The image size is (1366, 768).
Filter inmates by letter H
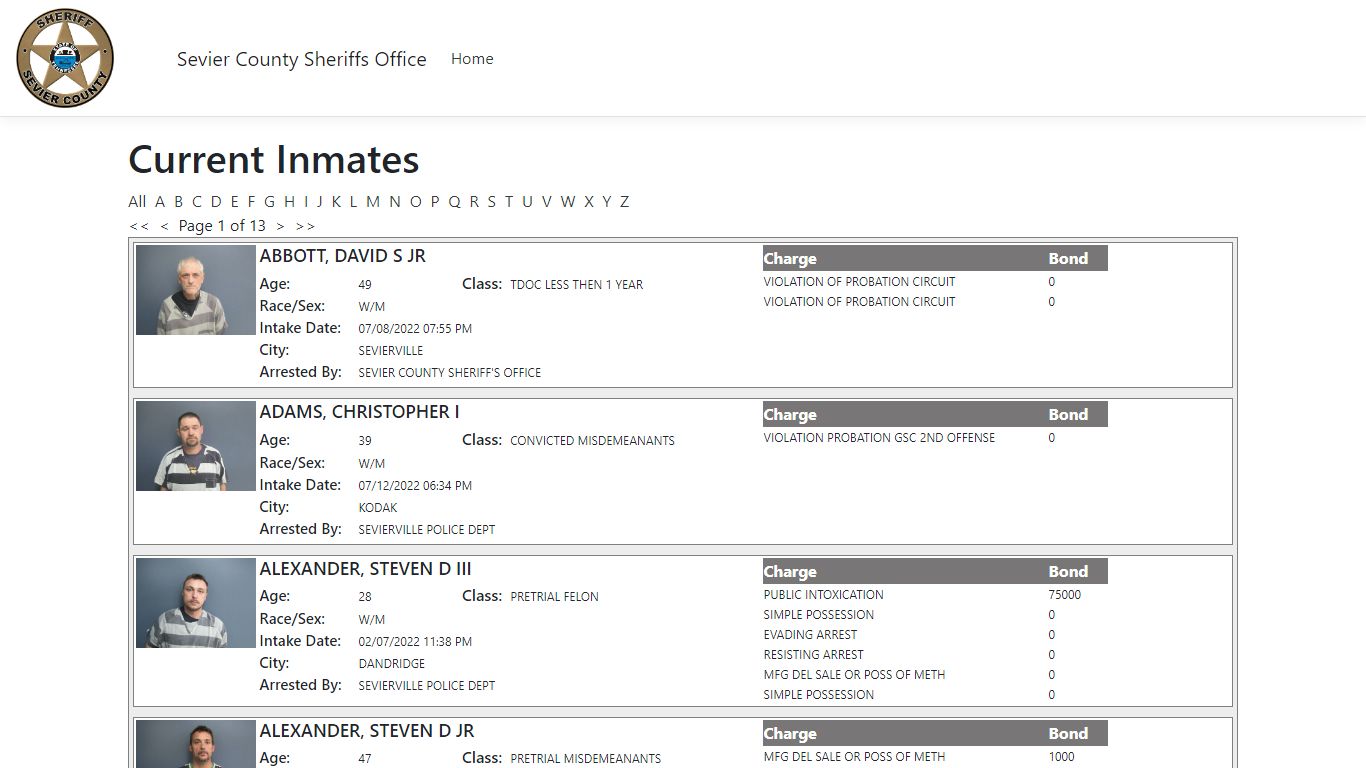[x=289, y=201]
